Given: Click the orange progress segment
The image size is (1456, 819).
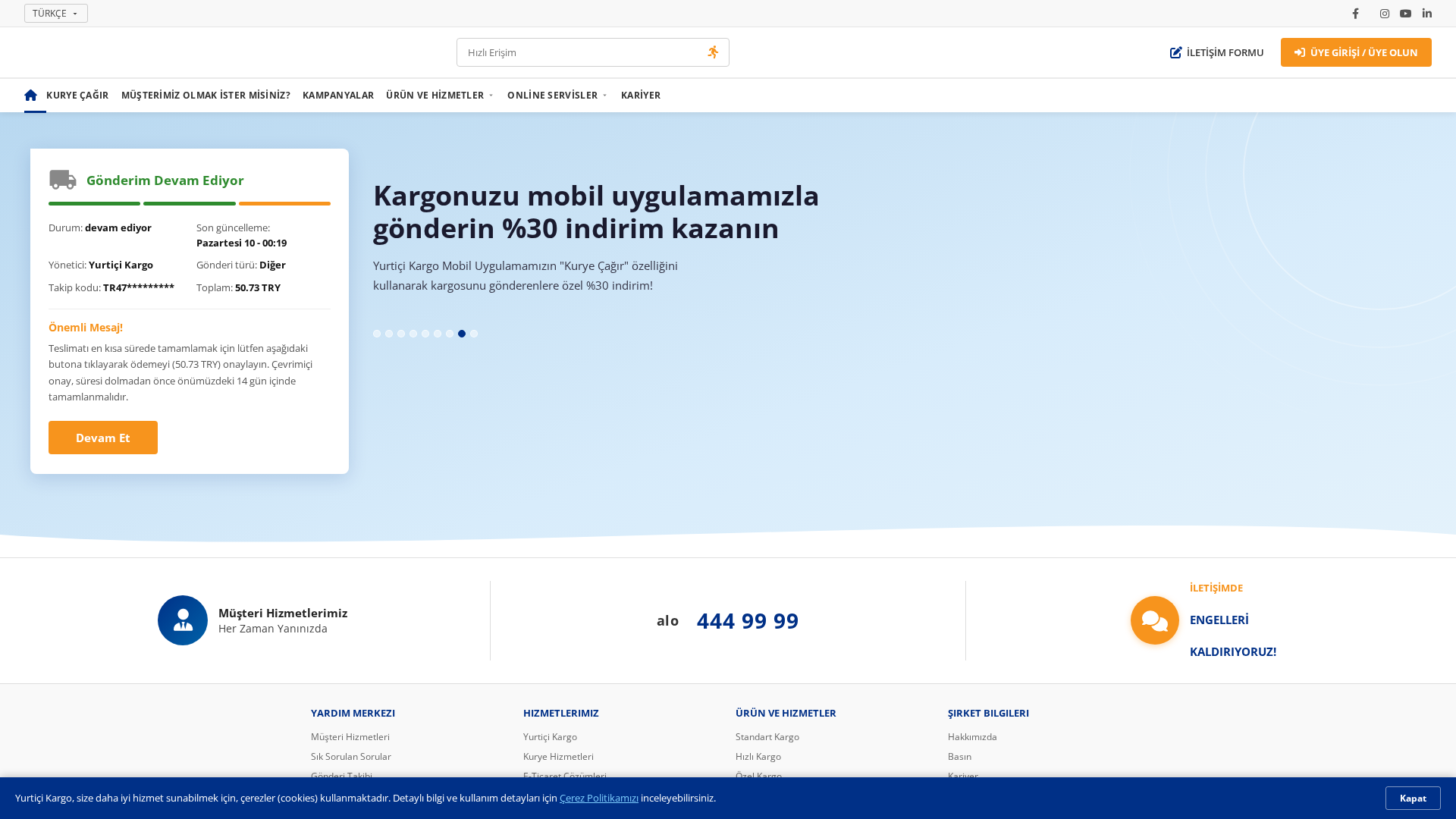Looking at the screenshot, I should pos(284,203).
